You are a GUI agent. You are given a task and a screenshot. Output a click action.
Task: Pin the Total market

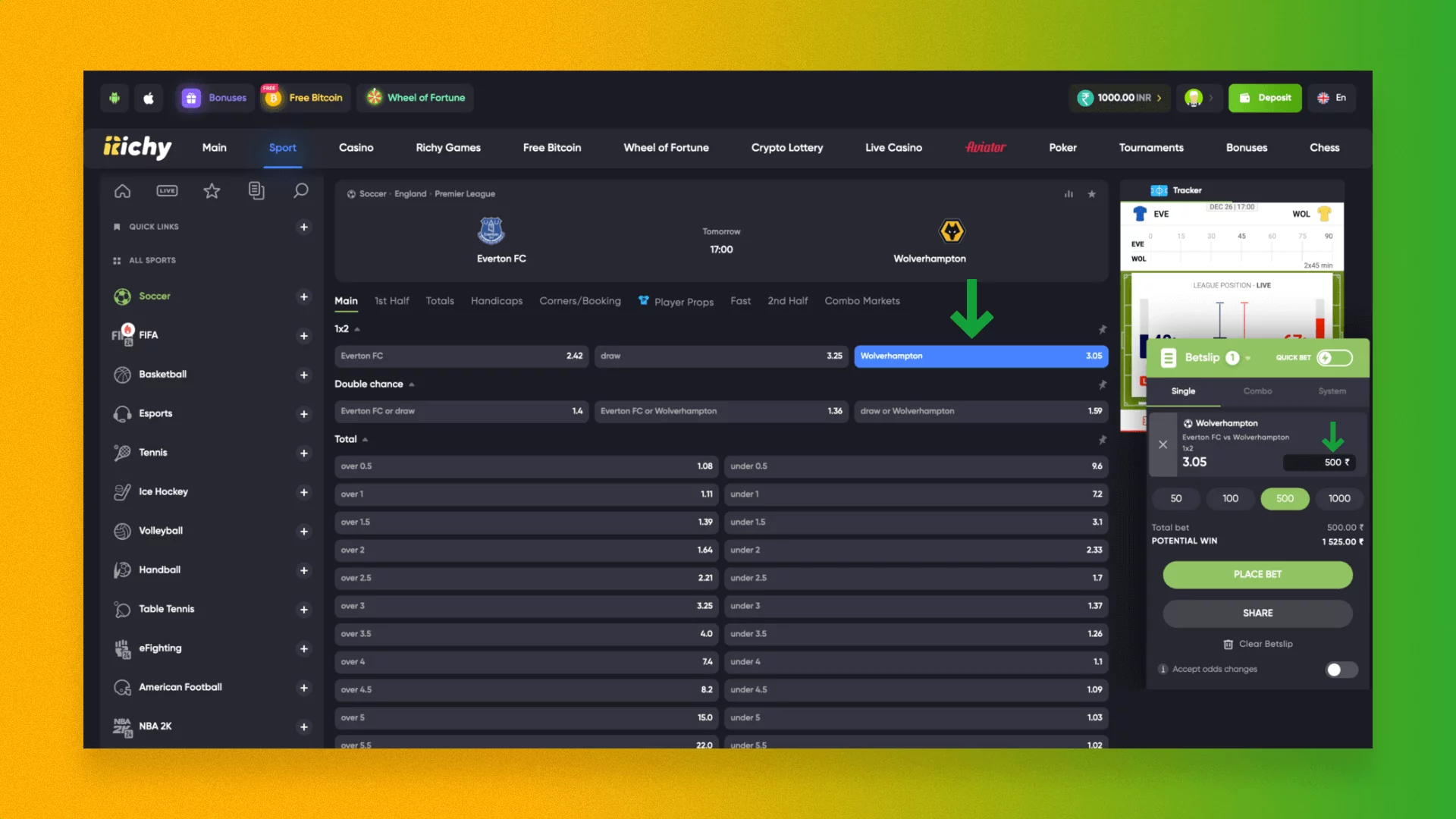(x=1102, y=440)
